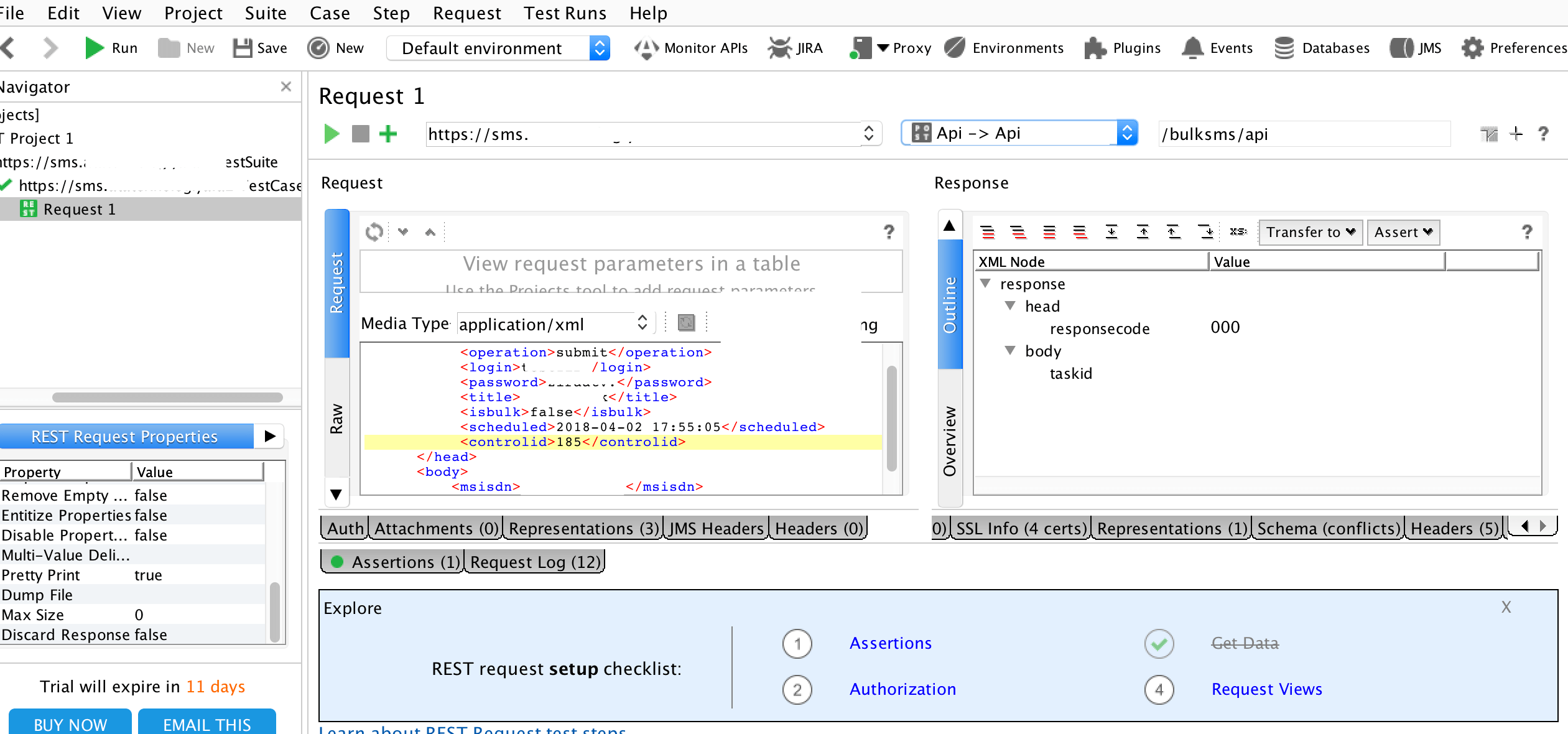Click the /bulksms/api resource field
Screen dimensions: 1568x734
1304,134
